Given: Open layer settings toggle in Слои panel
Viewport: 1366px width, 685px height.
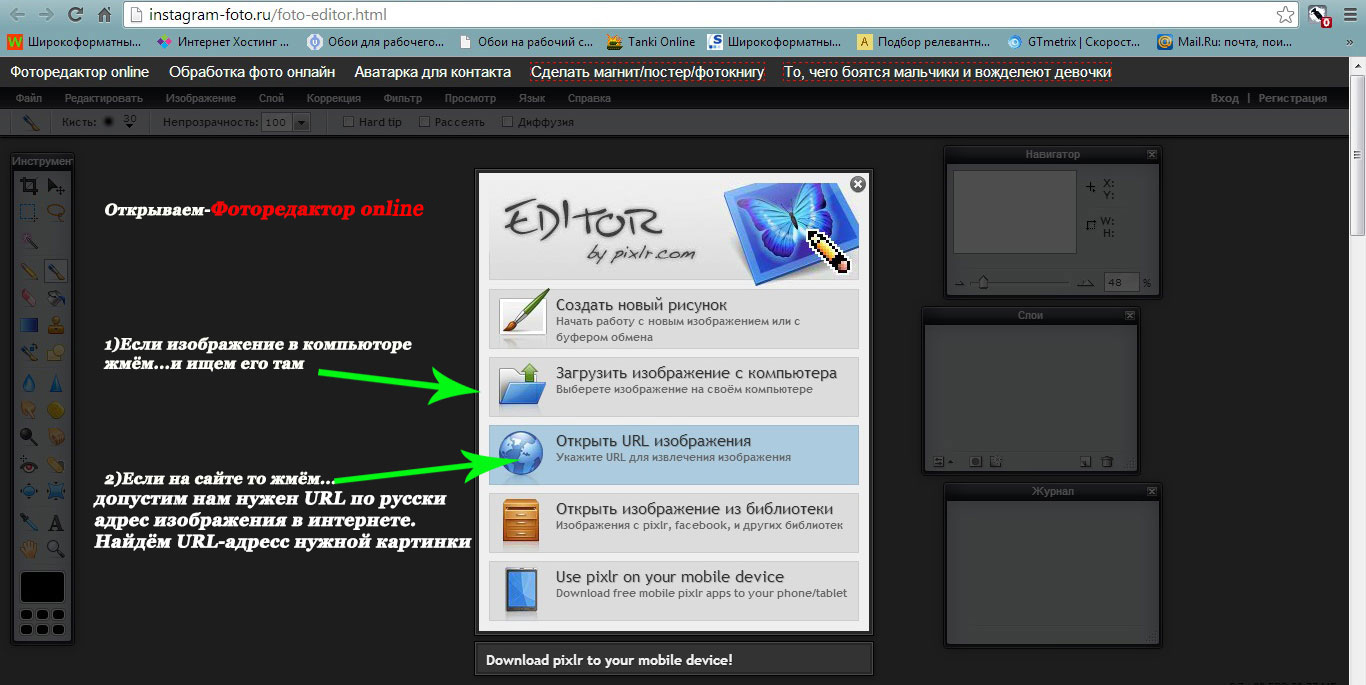Looking at the screenshot, I should [940, 462].
